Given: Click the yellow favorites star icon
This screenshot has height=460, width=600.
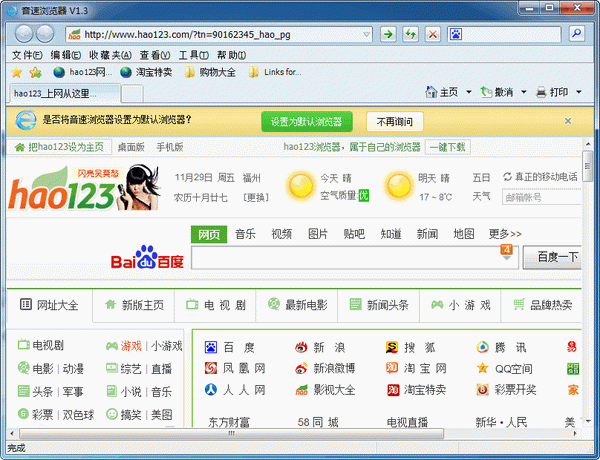Looking at the screenshot, I should [17, 72].
